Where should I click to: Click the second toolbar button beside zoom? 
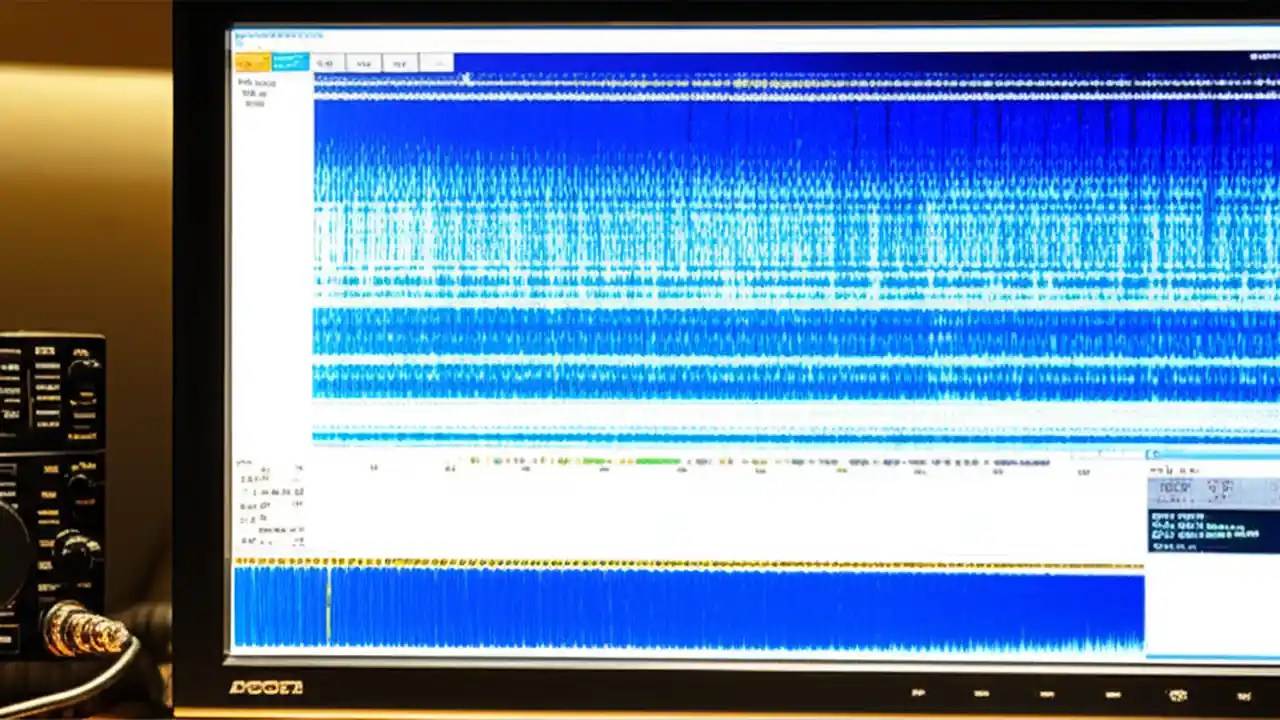[x=363, y=63]
